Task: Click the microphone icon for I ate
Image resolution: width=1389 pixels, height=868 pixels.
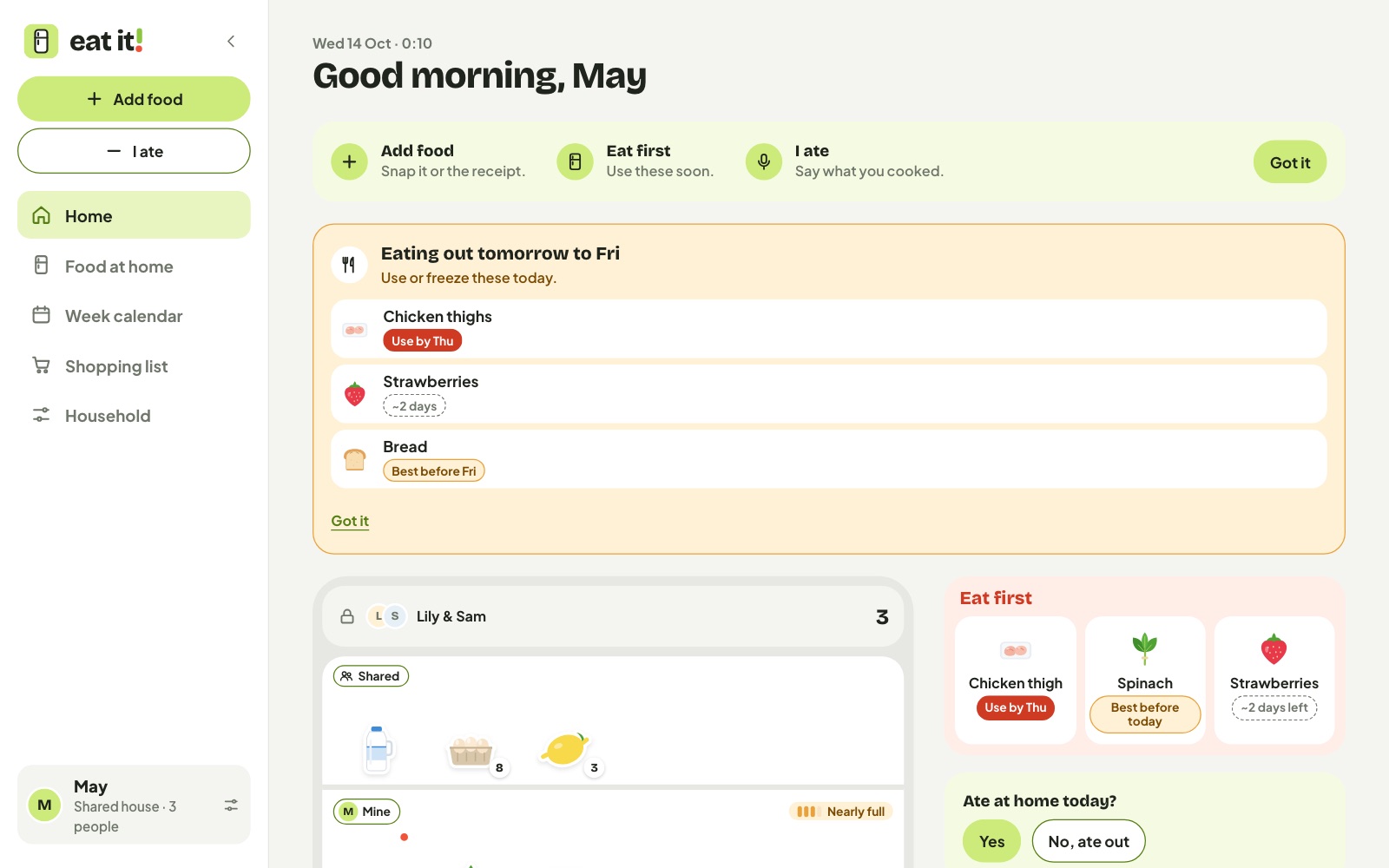Action: pyautogui.click(x=764, y=161)
